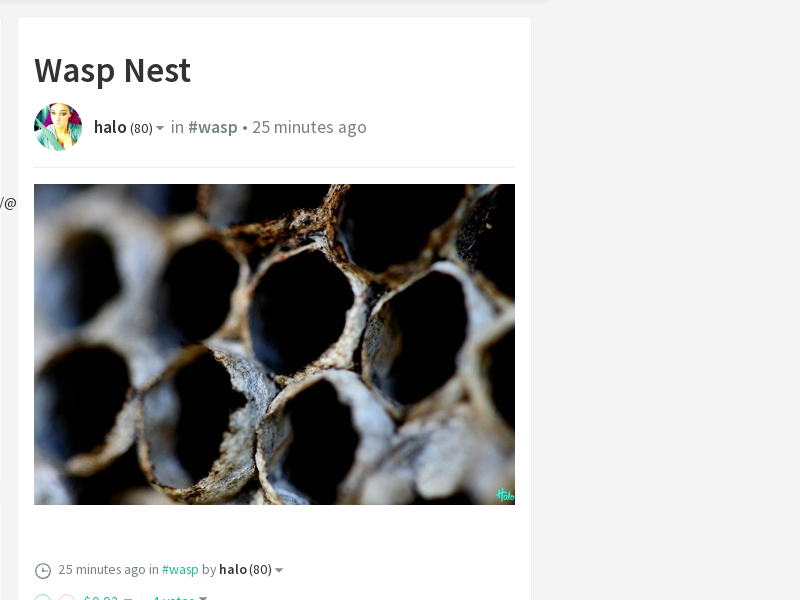Click the '25 minutes ago' timestamp below title

pos(309,127)
